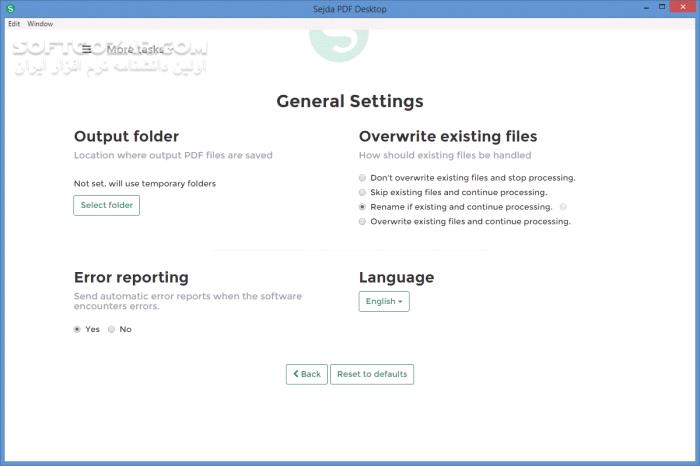Click the Sejda app icon in title bar
The height and width of the screenshot is (466, 700).
(11, 8)
